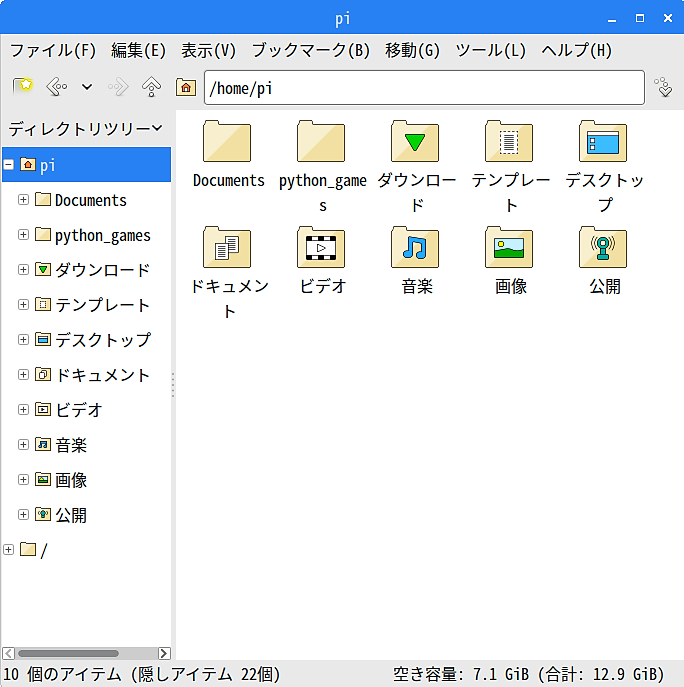Select デスクトップ label in the tree

click(x=103, y=340)
